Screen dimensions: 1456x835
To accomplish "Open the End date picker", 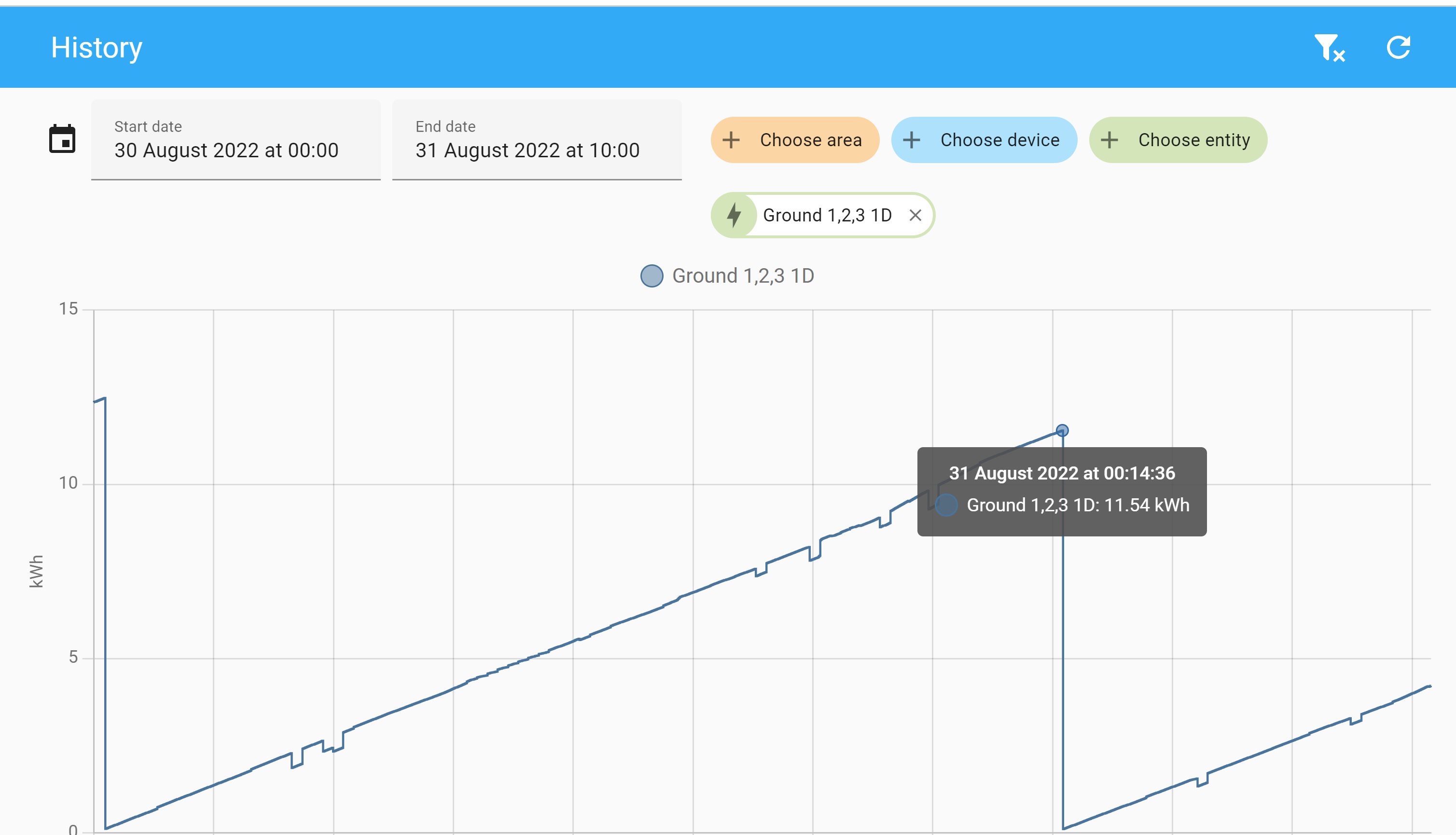I will pos(536,139).
